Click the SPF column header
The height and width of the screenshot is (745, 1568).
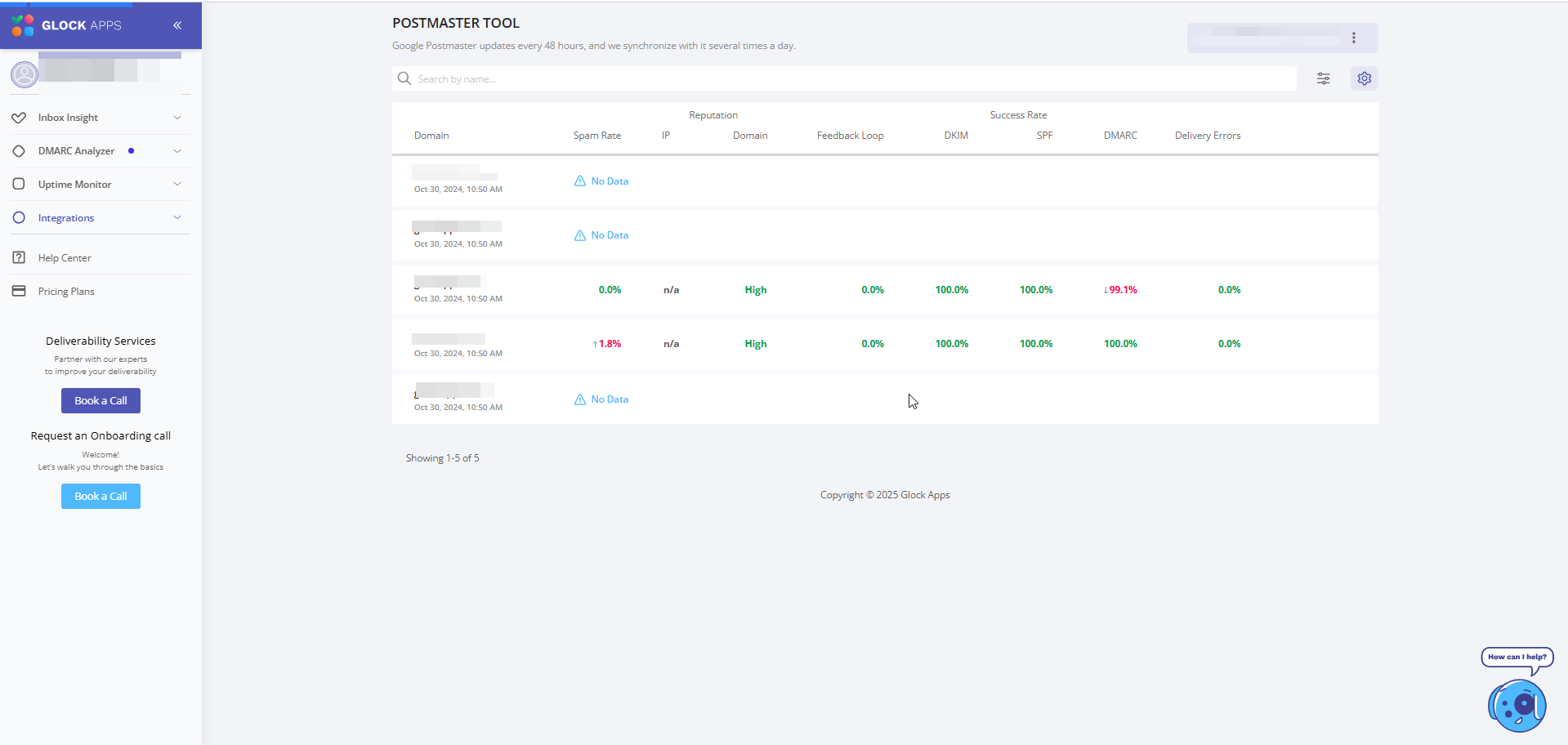click(1044, 136)
